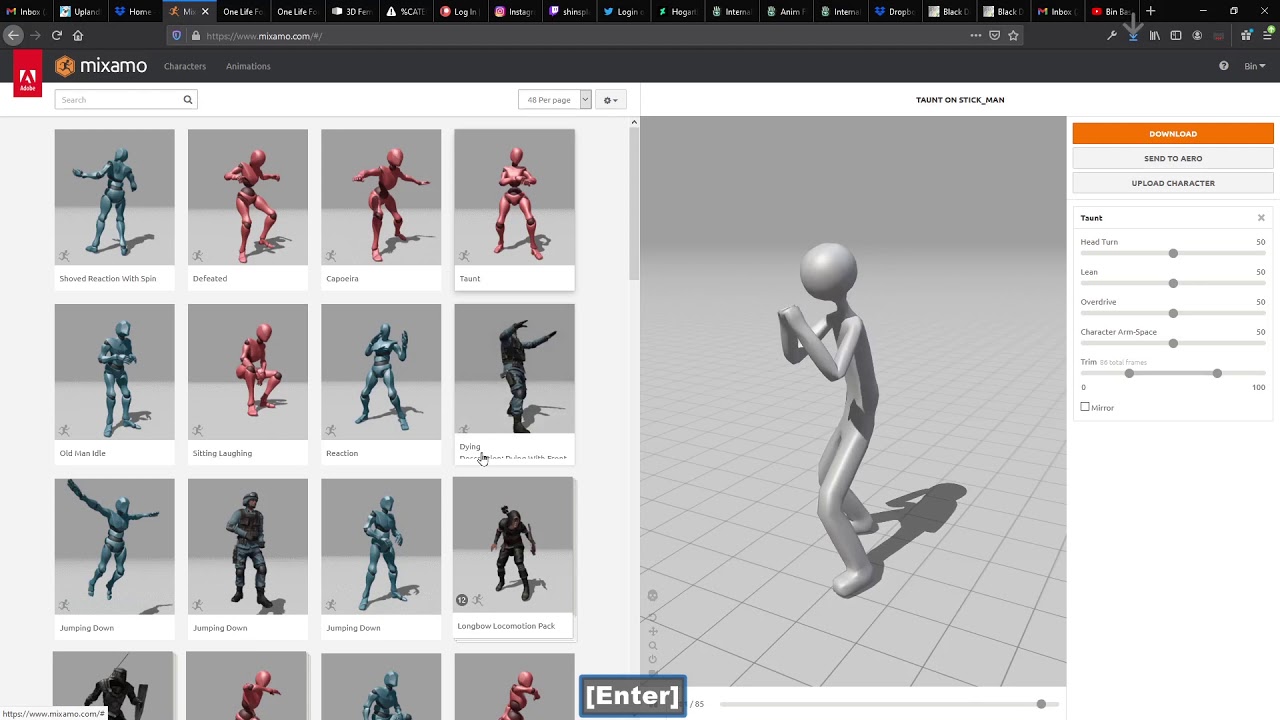
Task: Select the zoom camera icon in viewport
Action: pos(653,646)
